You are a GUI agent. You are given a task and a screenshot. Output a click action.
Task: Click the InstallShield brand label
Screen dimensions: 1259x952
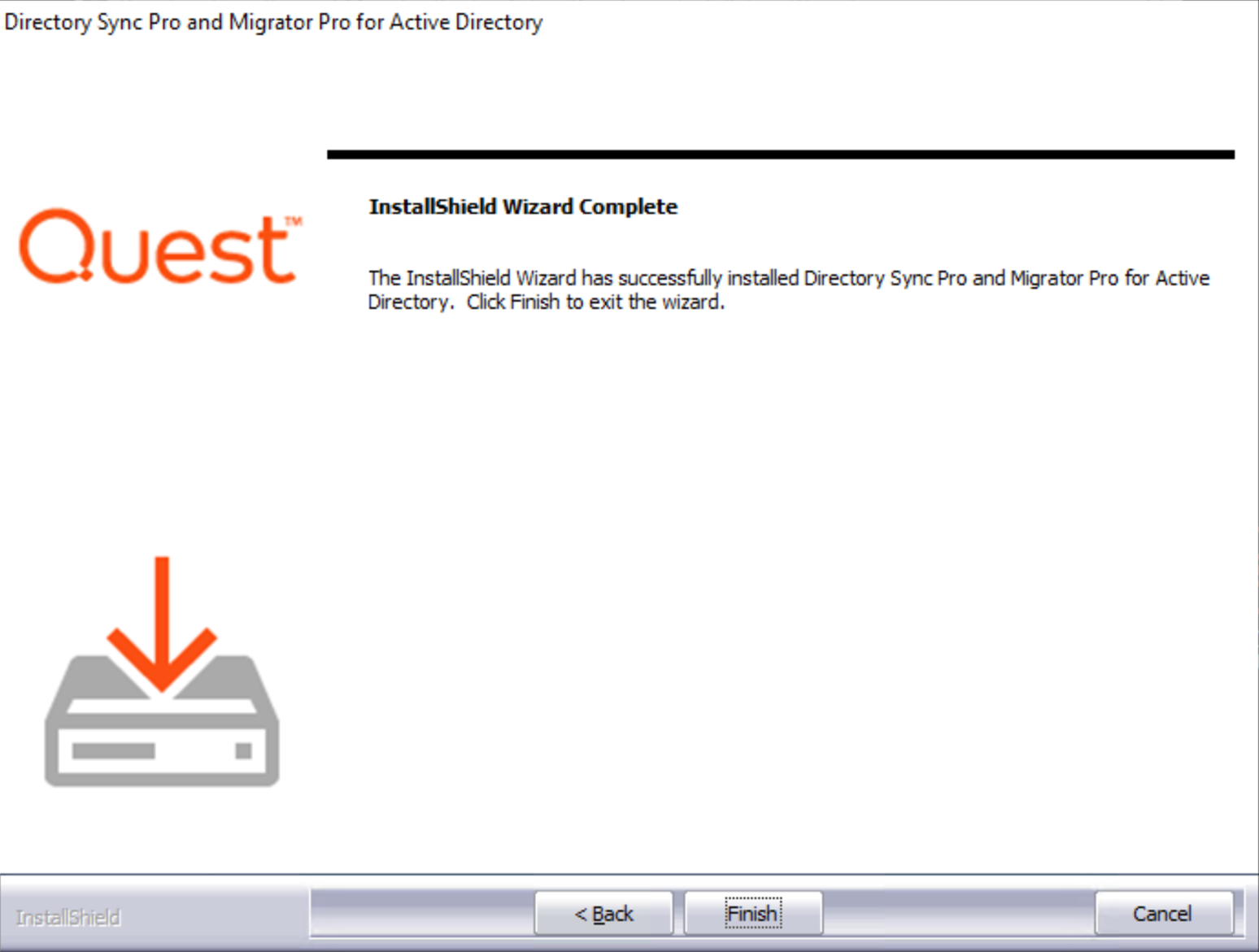coord(68,918)
